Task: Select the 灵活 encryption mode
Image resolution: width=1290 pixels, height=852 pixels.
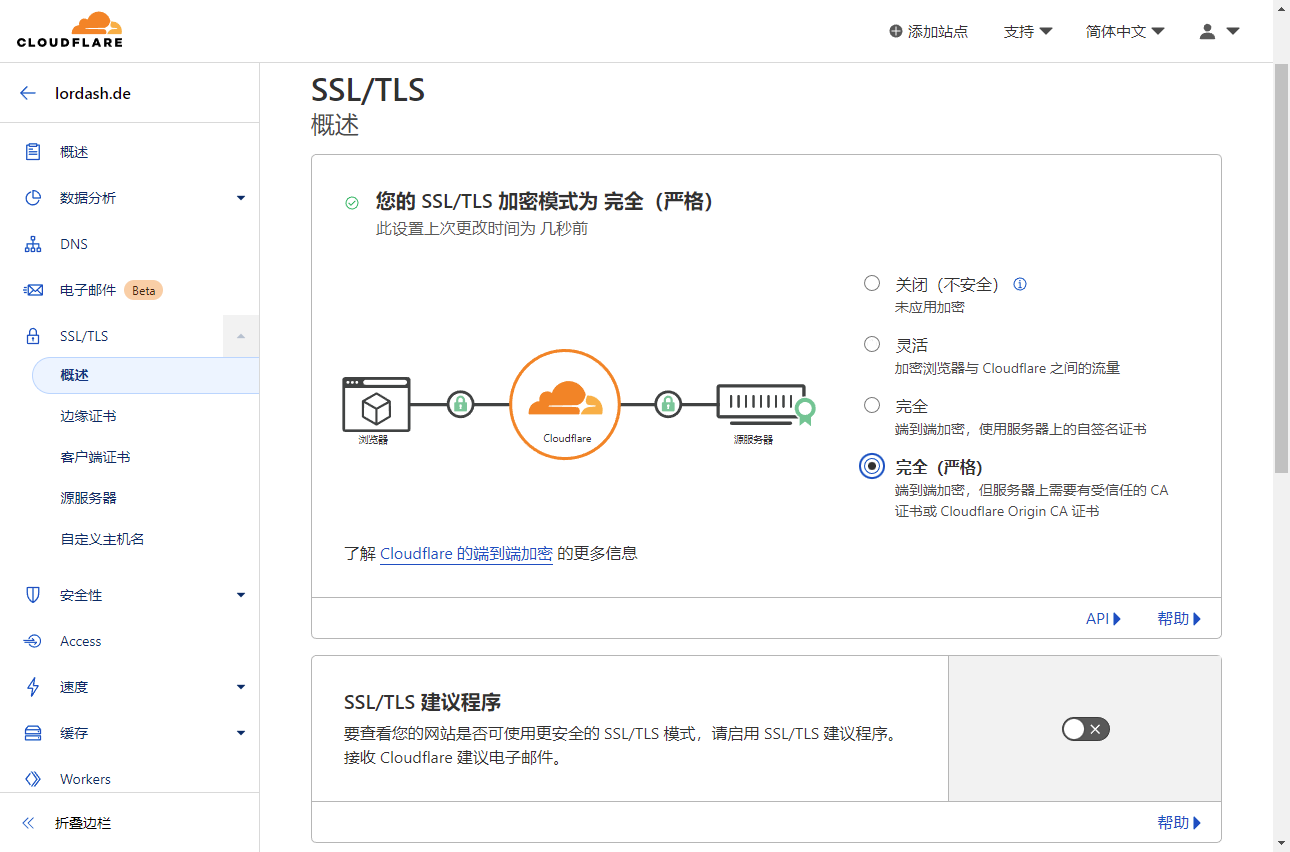Action: (872, 344)
